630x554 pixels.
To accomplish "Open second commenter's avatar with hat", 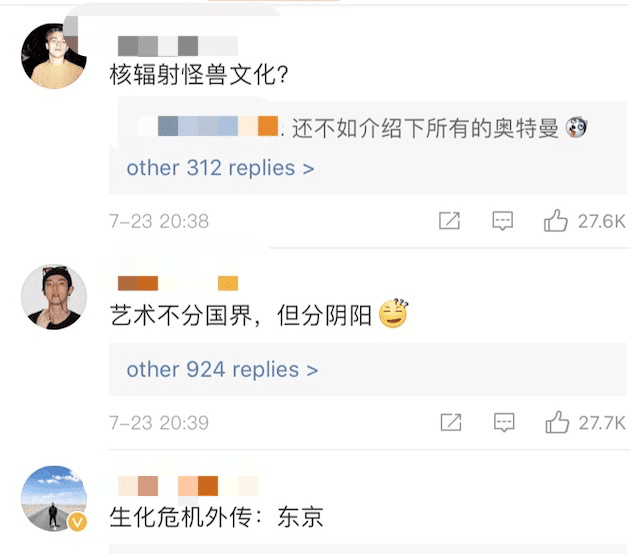I will click(52, 297).
